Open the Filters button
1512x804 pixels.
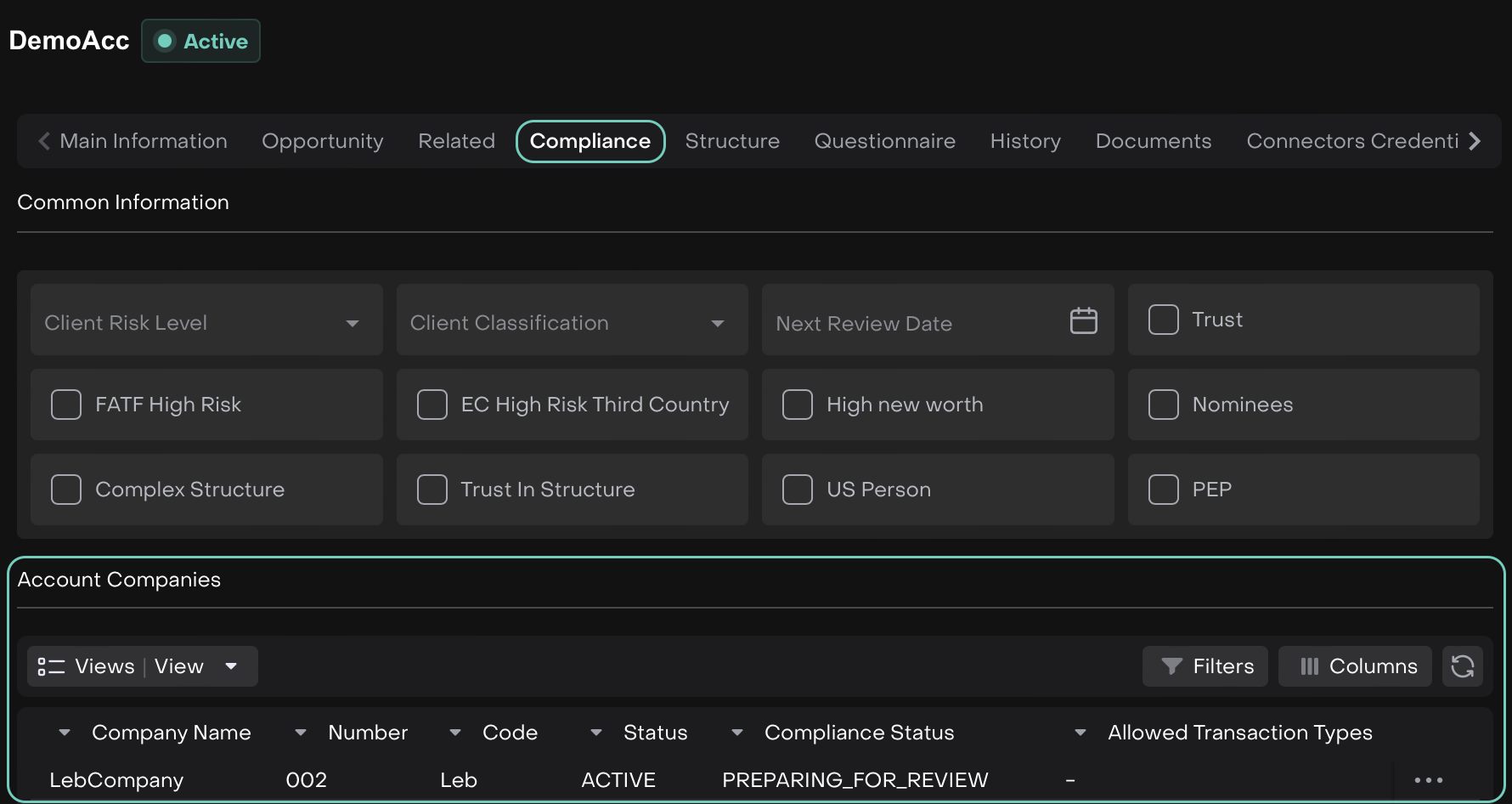click(1205, 666)
